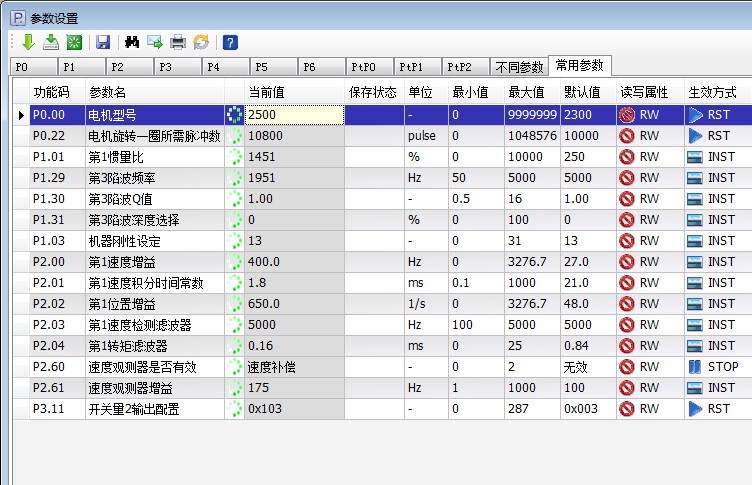Image resolution: width=752 pixels, height=485 pixels.
Task: Click the envelope with arrow icon
Action: (x=155, y=42)
